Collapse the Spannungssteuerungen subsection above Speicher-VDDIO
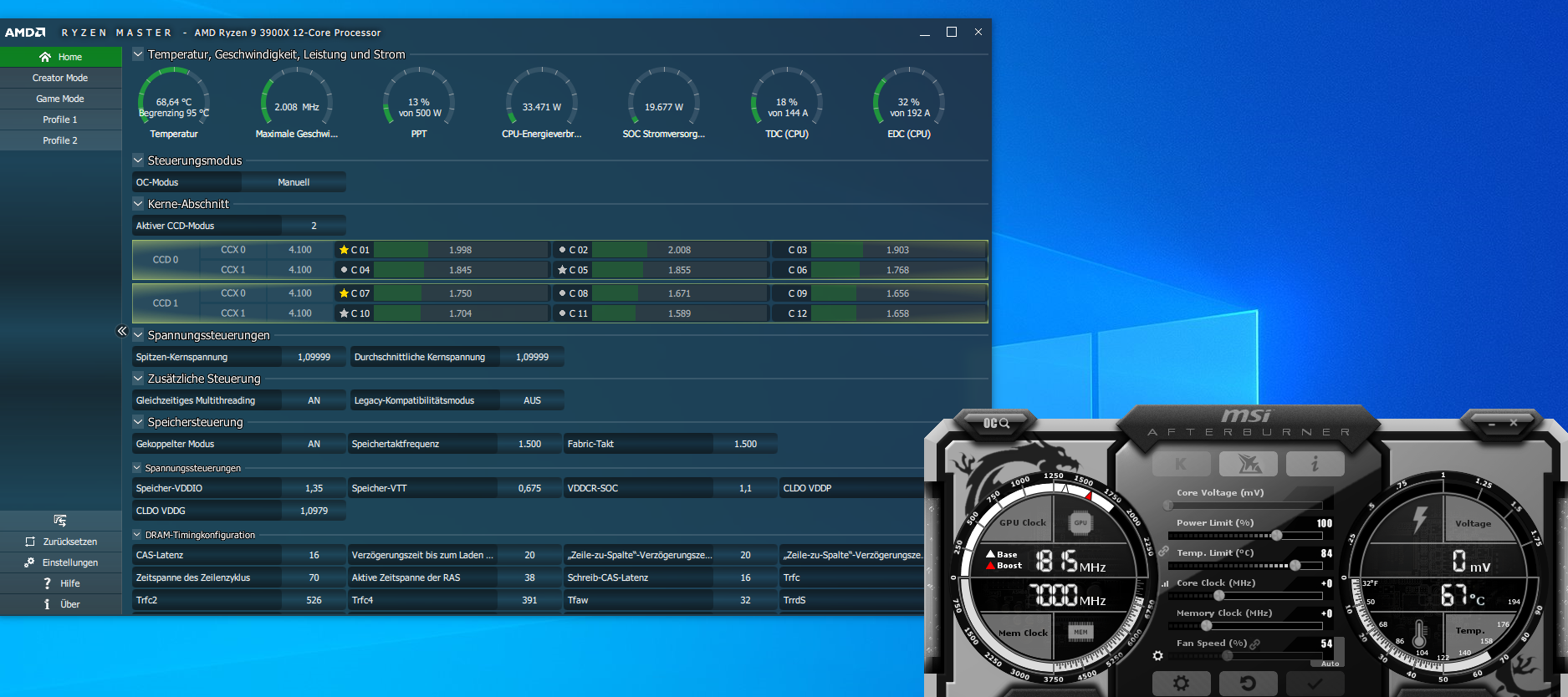Screen dimensions: 1568x697 point(137,468)
